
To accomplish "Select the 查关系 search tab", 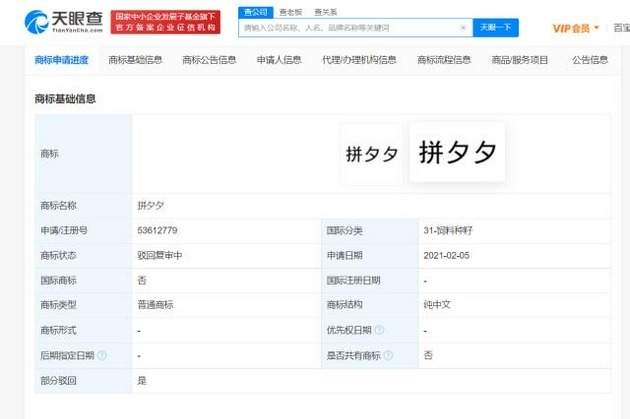I will tap(325, 12).
